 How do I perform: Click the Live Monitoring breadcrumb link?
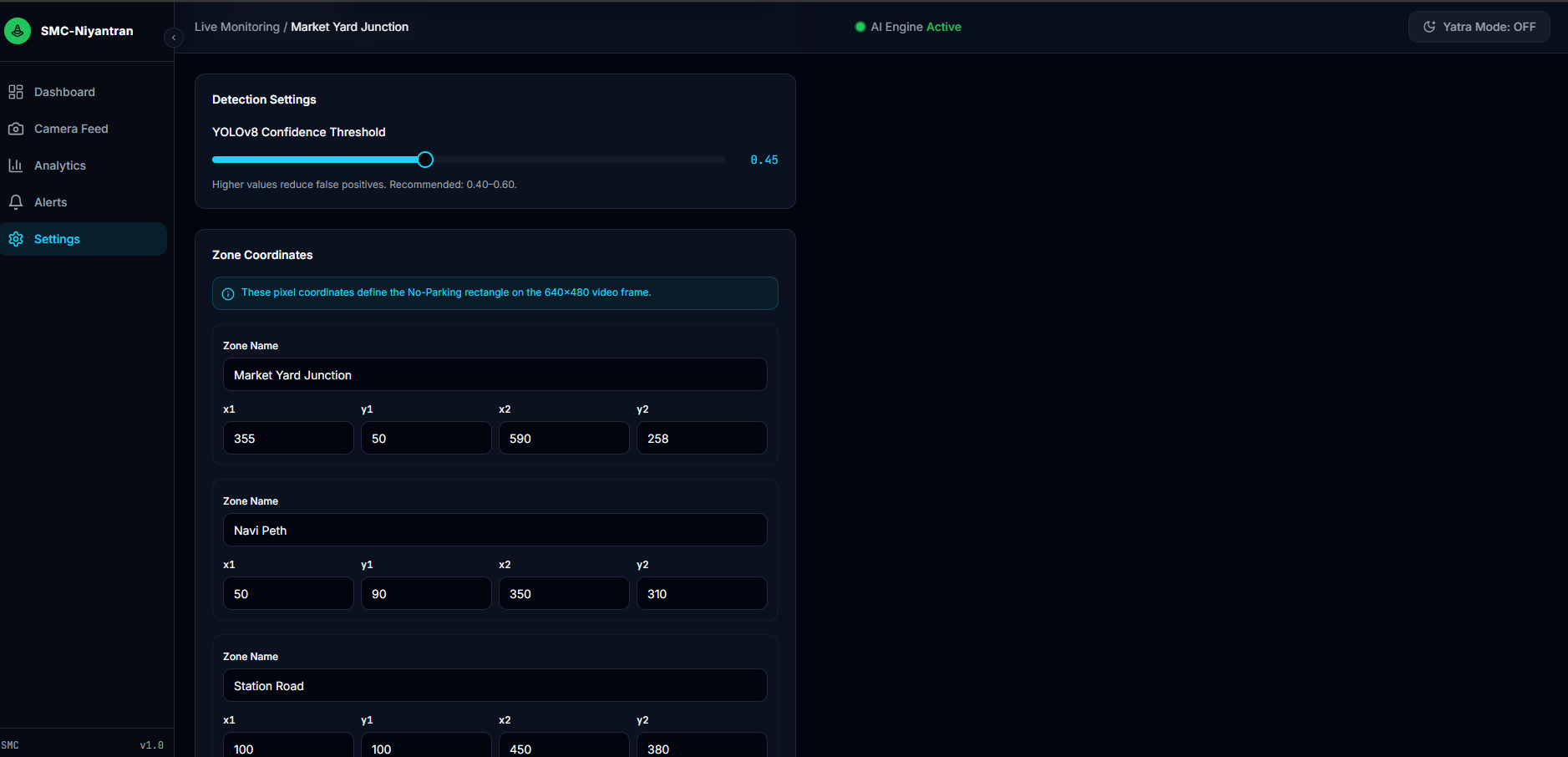[x=237, y=27]
